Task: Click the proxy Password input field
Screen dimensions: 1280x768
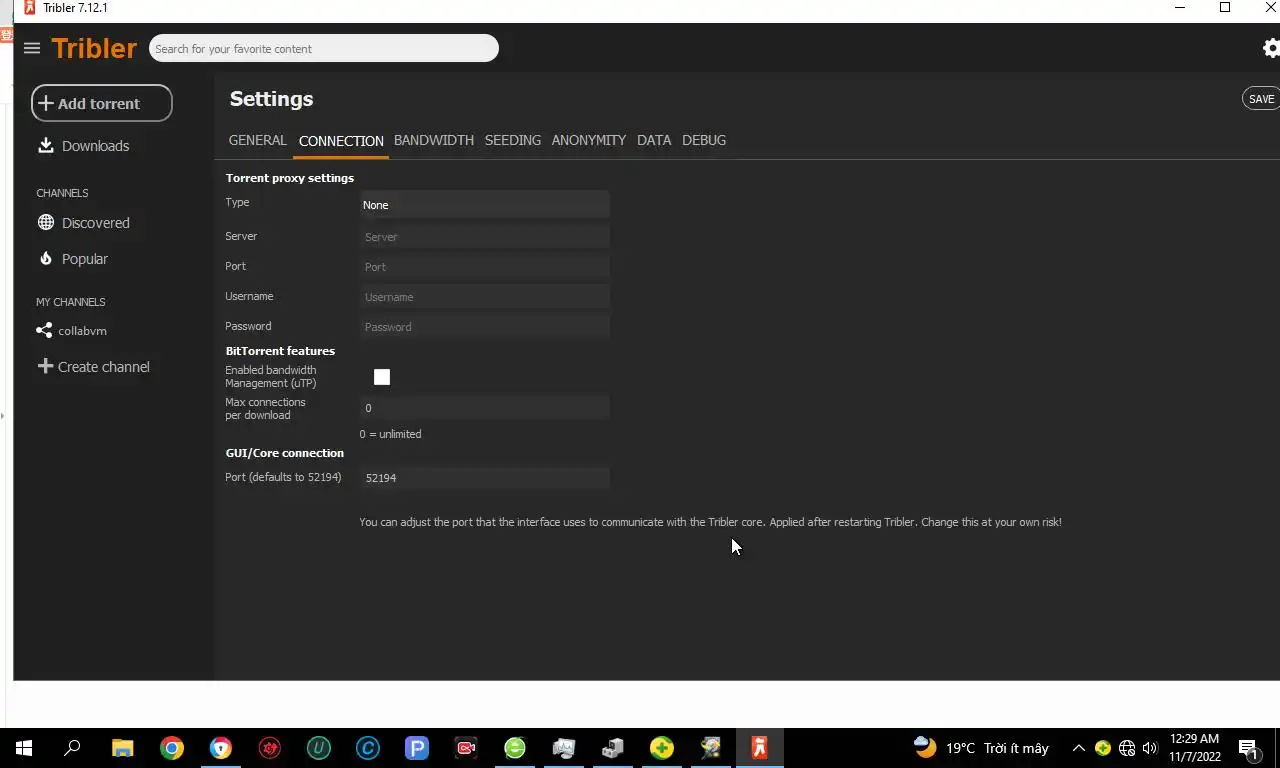Action: [484, 327]
